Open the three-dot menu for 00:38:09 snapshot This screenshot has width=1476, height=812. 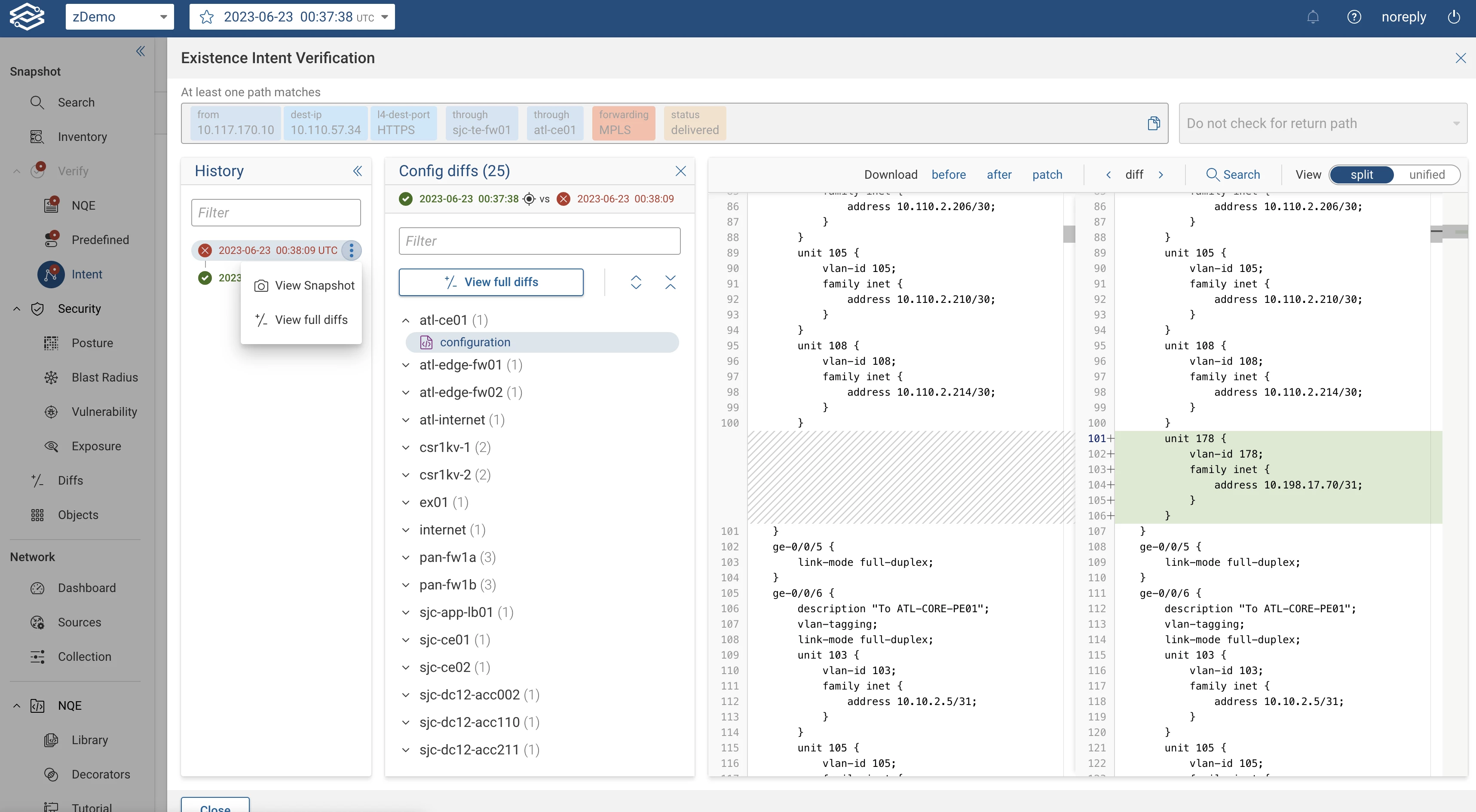pos(351,250)
